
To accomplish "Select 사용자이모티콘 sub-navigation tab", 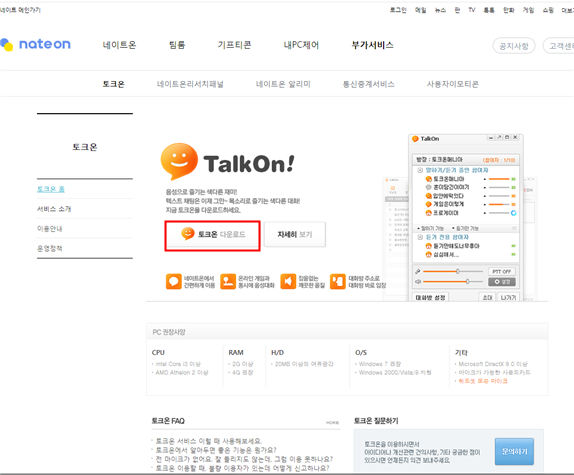I will coord(452,84).
